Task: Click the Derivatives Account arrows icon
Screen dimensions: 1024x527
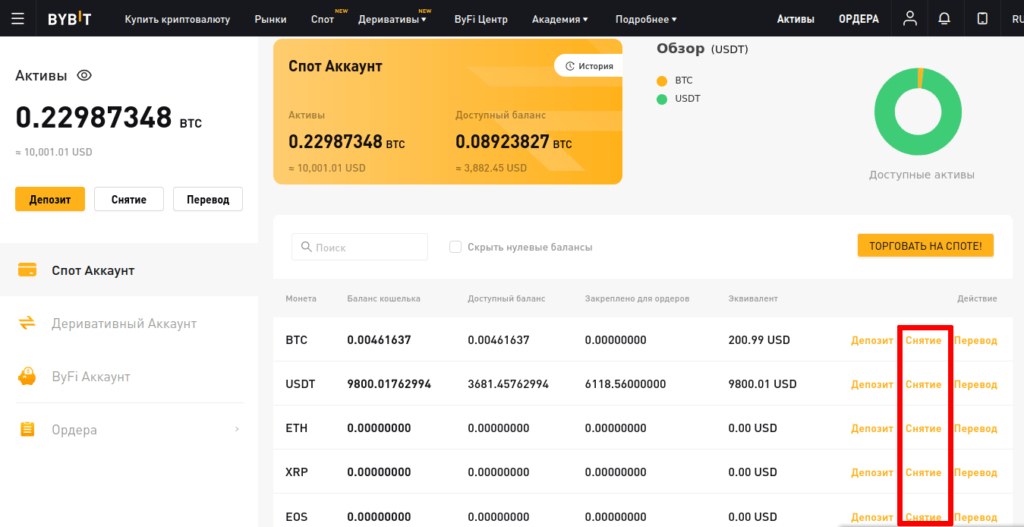Action: click(x=28, y=323)
